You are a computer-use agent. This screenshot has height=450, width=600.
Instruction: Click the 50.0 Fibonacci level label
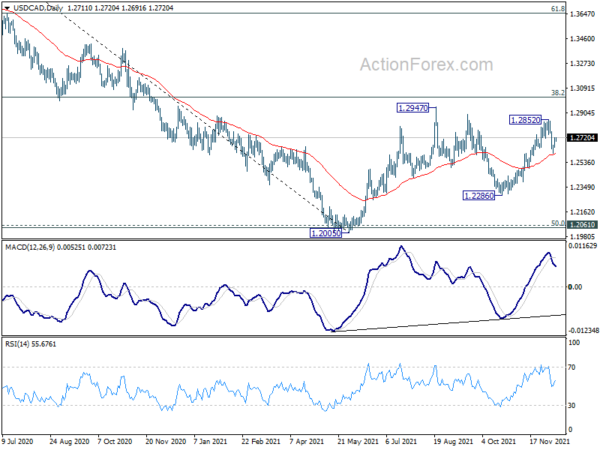pos(558,223)
